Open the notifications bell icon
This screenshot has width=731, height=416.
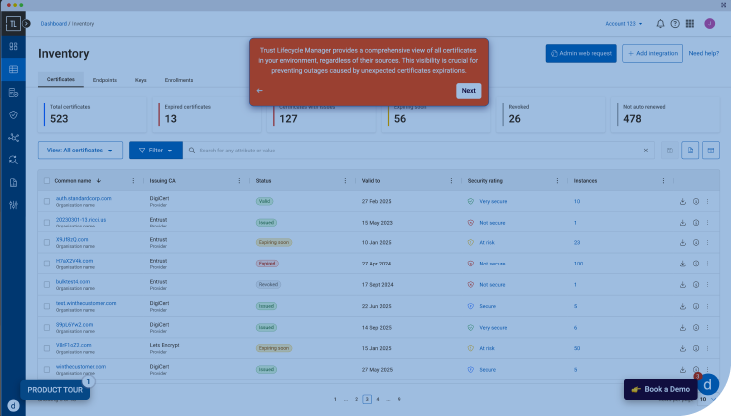(660, 23)
